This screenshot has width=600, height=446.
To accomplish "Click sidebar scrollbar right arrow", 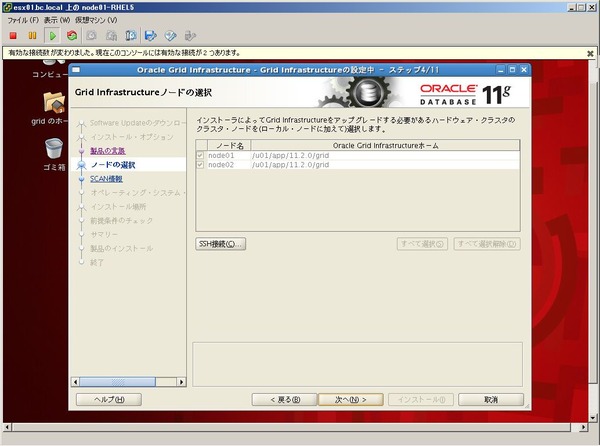I will 181,382.
